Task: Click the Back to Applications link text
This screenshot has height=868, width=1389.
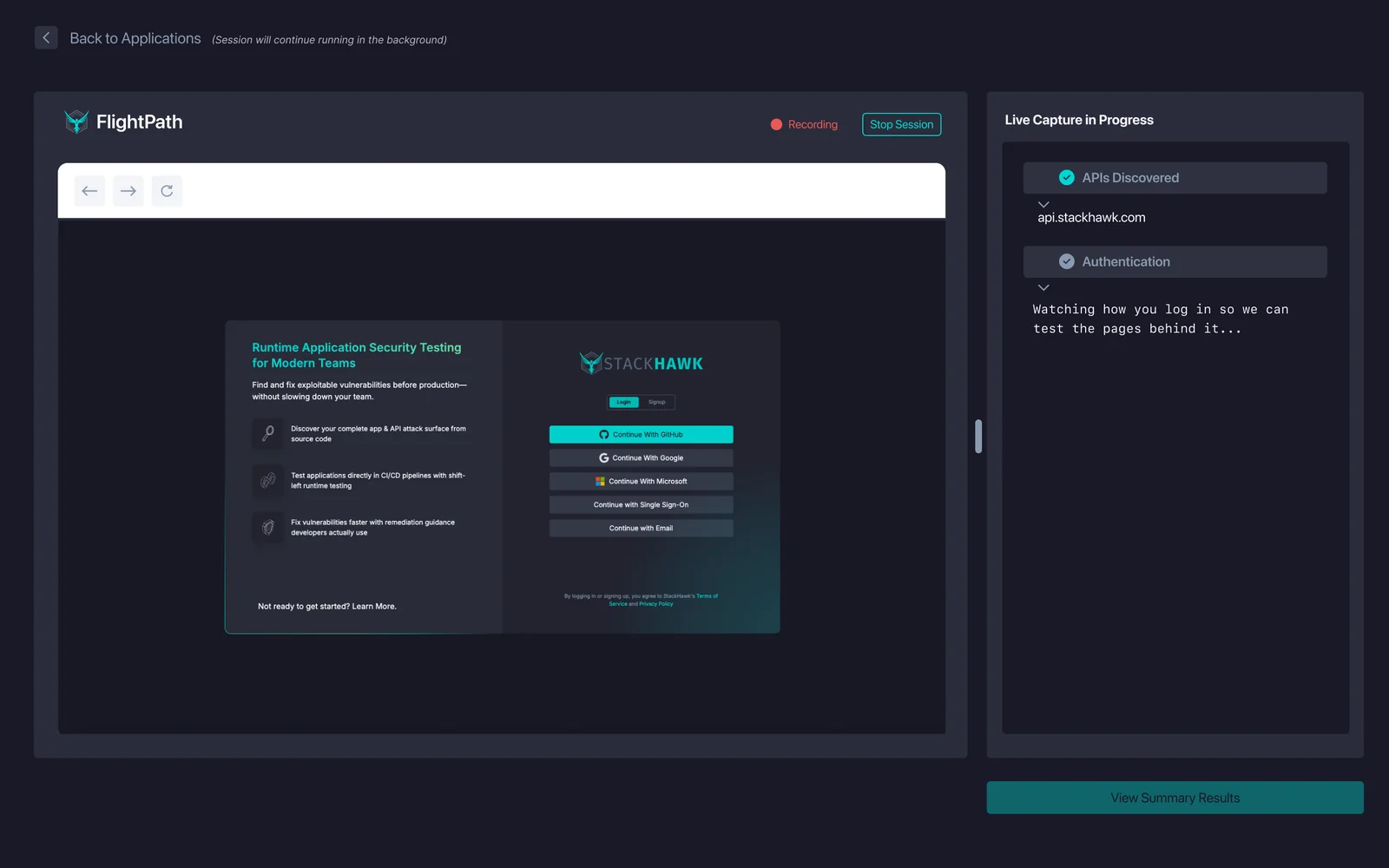Action: [x=135, y=38]
